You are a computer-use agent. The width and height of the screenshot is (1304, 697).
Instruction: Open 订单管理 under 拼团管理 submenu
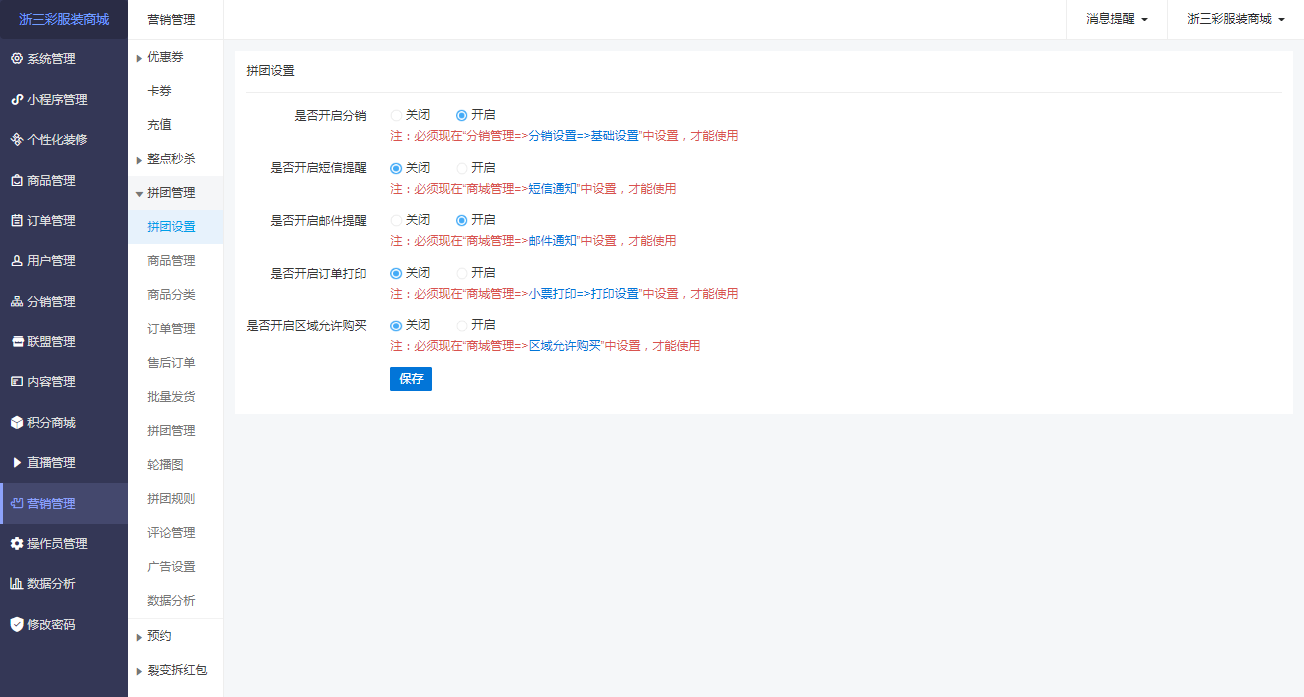coord(175,329)
